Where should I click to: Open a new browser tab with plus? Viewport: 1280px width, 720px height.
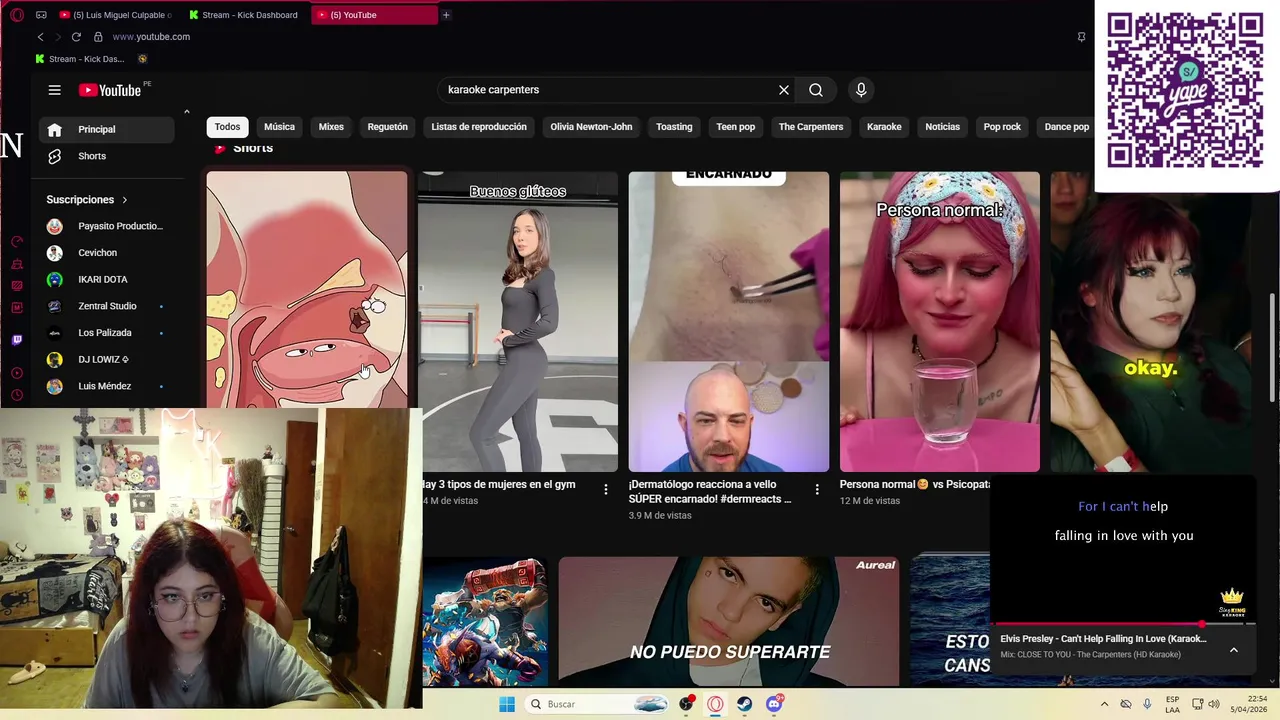coord(446,15)
